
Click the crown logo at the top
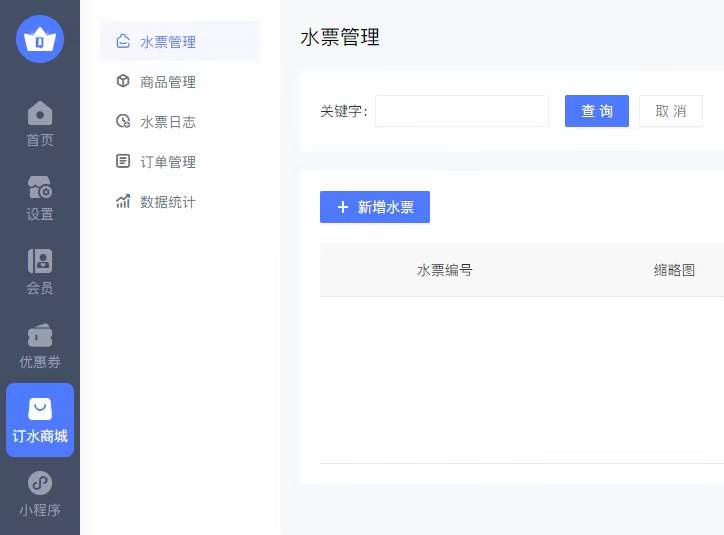(40, 40)
